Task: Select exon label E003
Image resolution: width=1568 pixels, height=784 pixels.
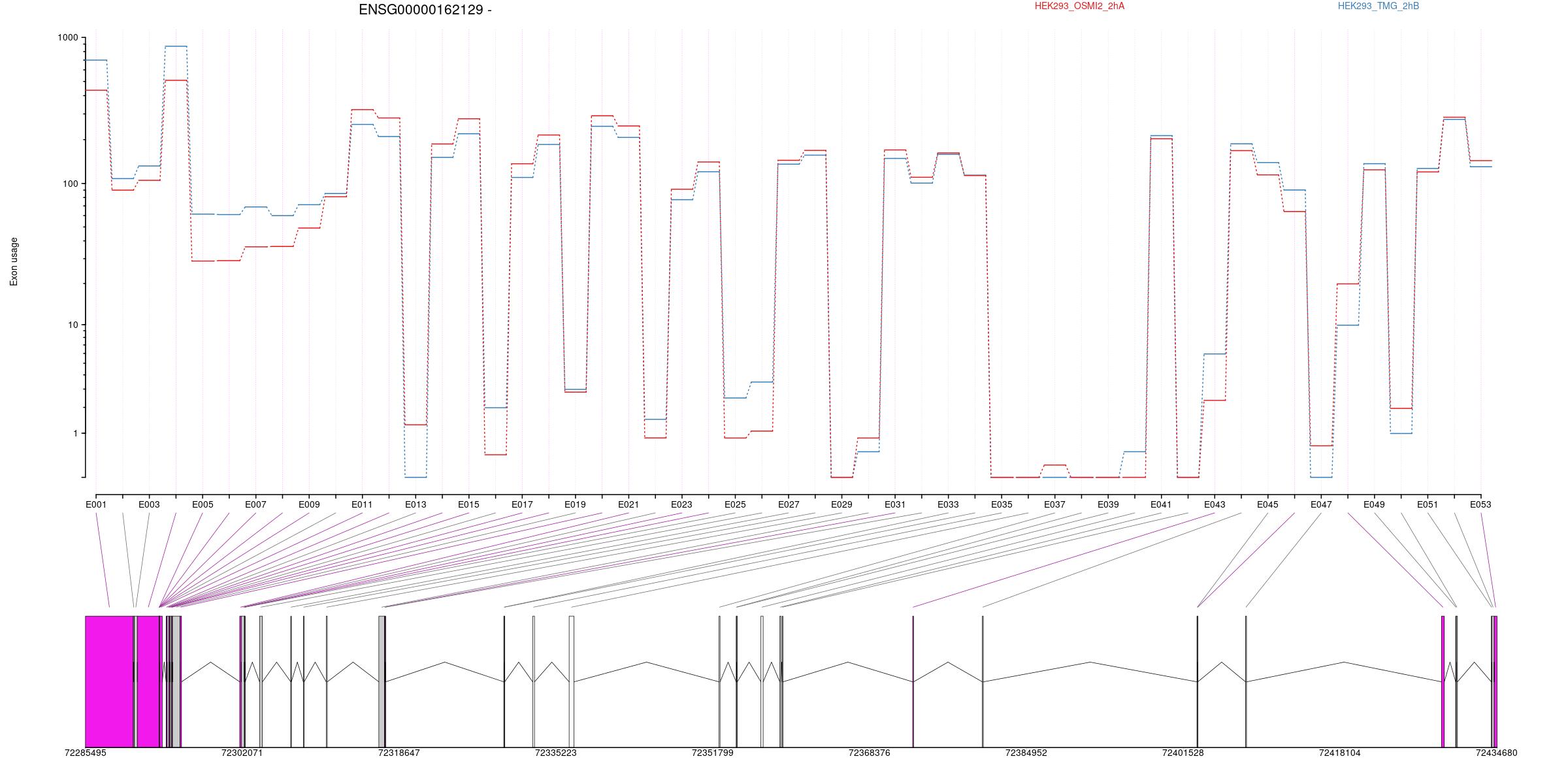Action: point(149,504)
